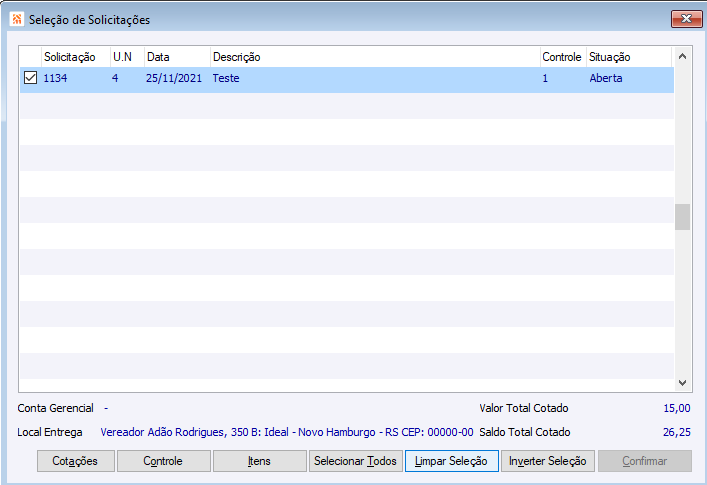The image size is (707, 485).
Task: Click the scroll down arrow of the list
Action: coord(682,383)
